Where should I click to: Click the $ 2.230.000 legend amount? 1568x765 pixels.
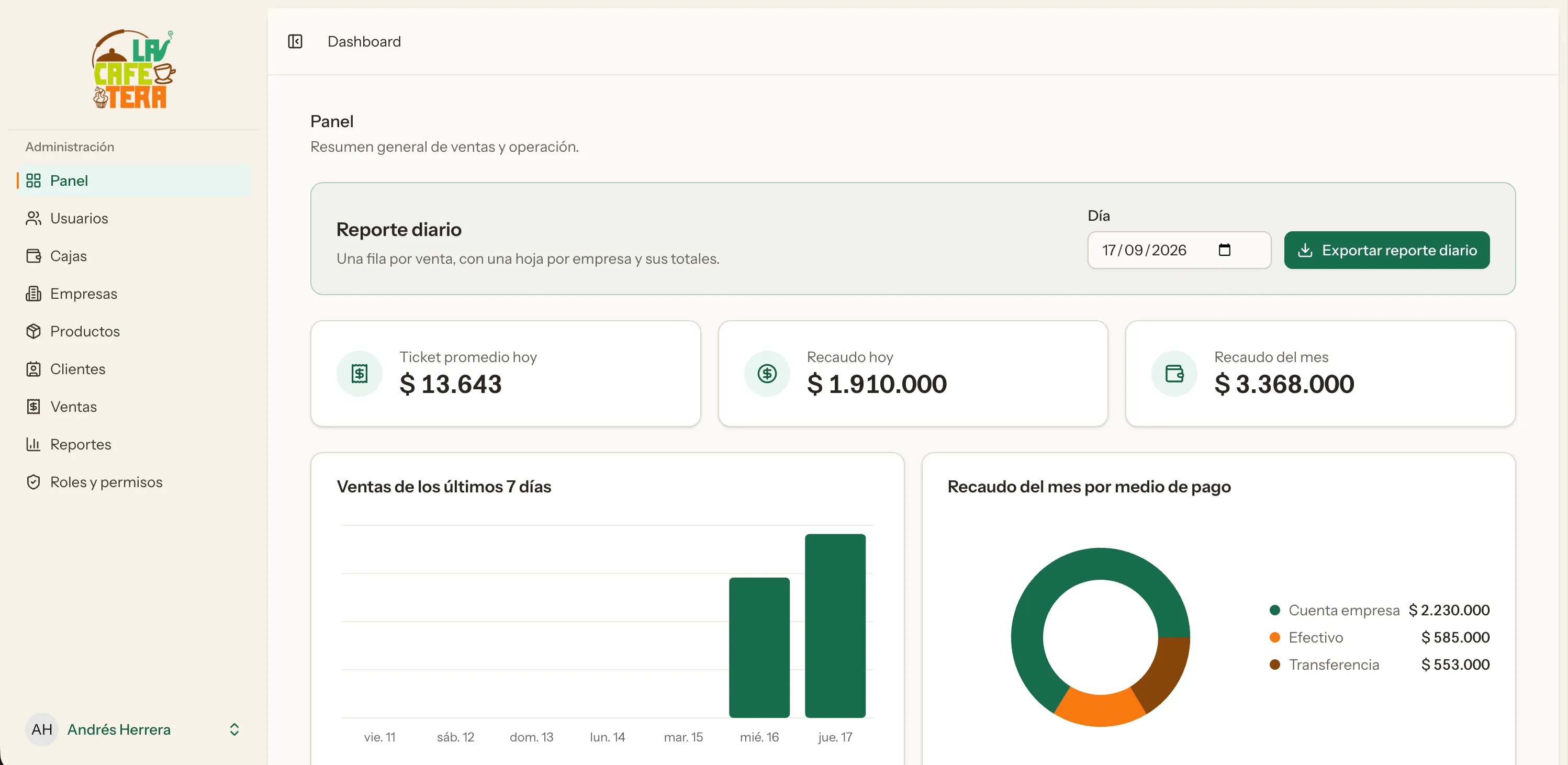[1449, 610]
